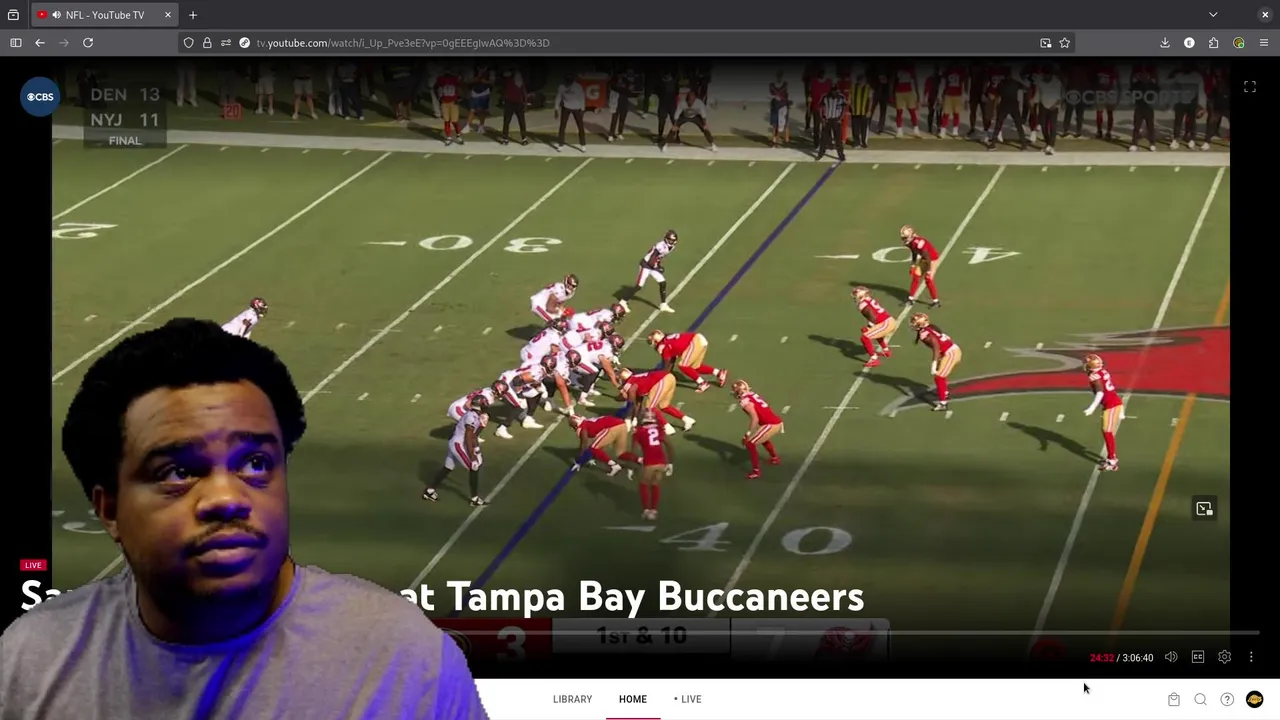Viewport: 1280px width, 720px height.
Task: Enter fullscreen with the video corner icon
Action: (x=1250, y=87)
